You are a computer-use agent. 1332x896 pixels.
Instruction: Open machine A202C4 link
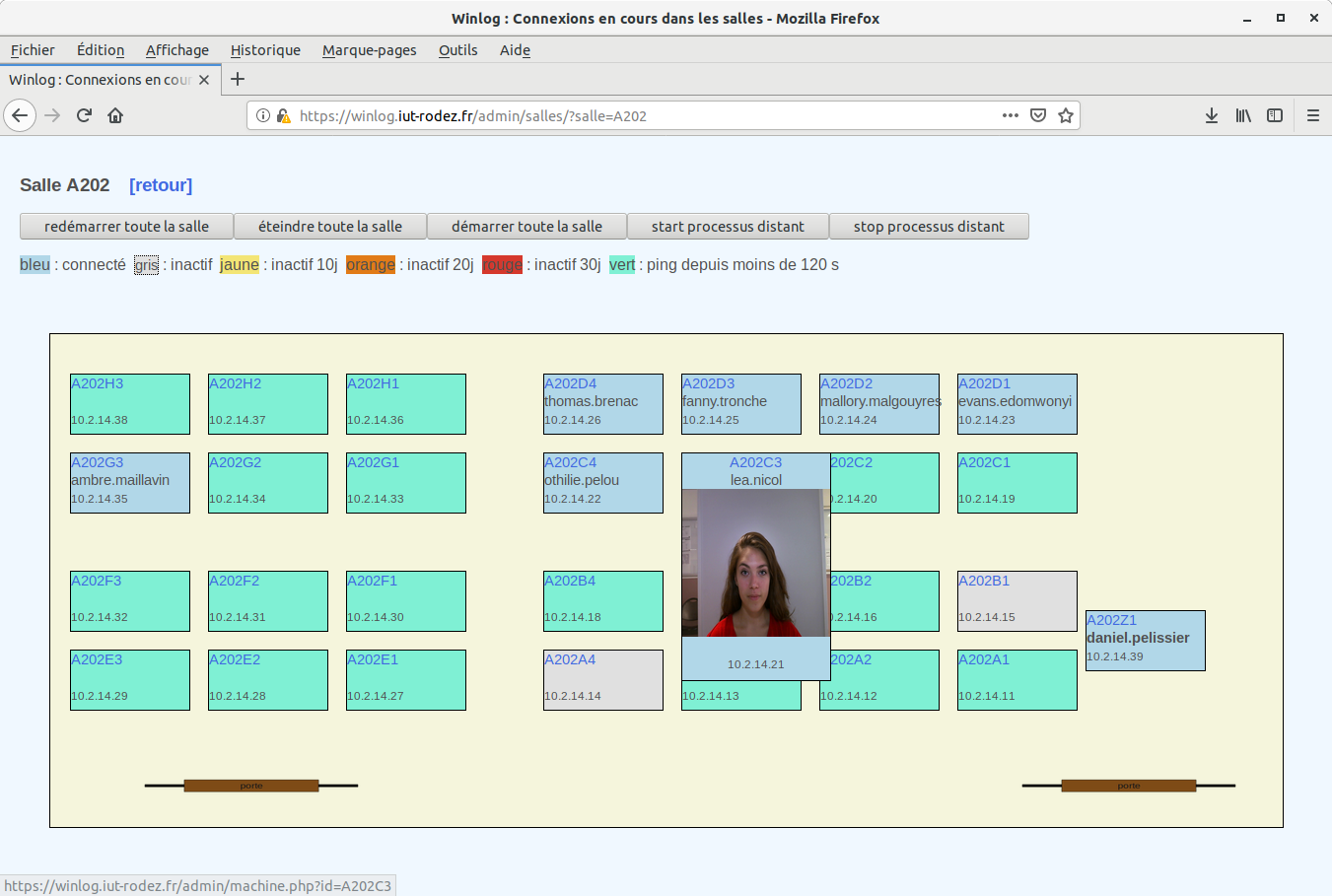pos(570,462)
